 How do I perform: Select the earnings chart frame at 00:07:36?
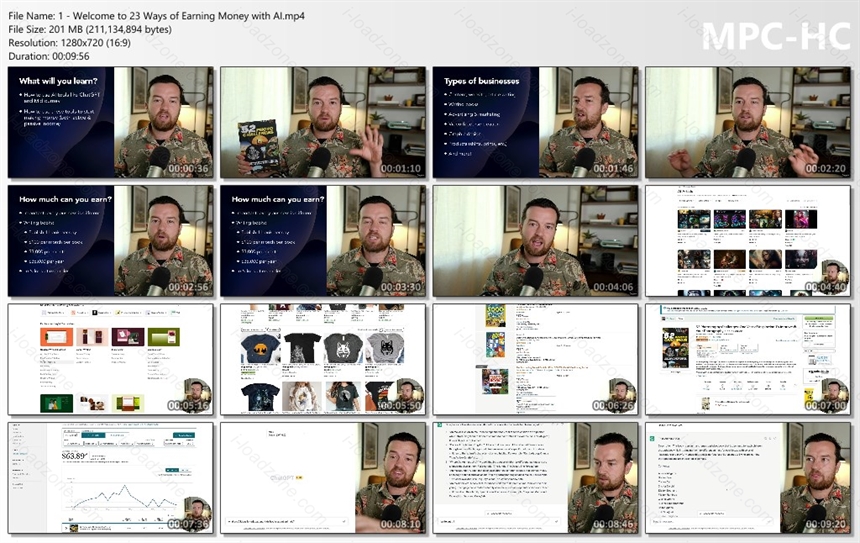111,478
